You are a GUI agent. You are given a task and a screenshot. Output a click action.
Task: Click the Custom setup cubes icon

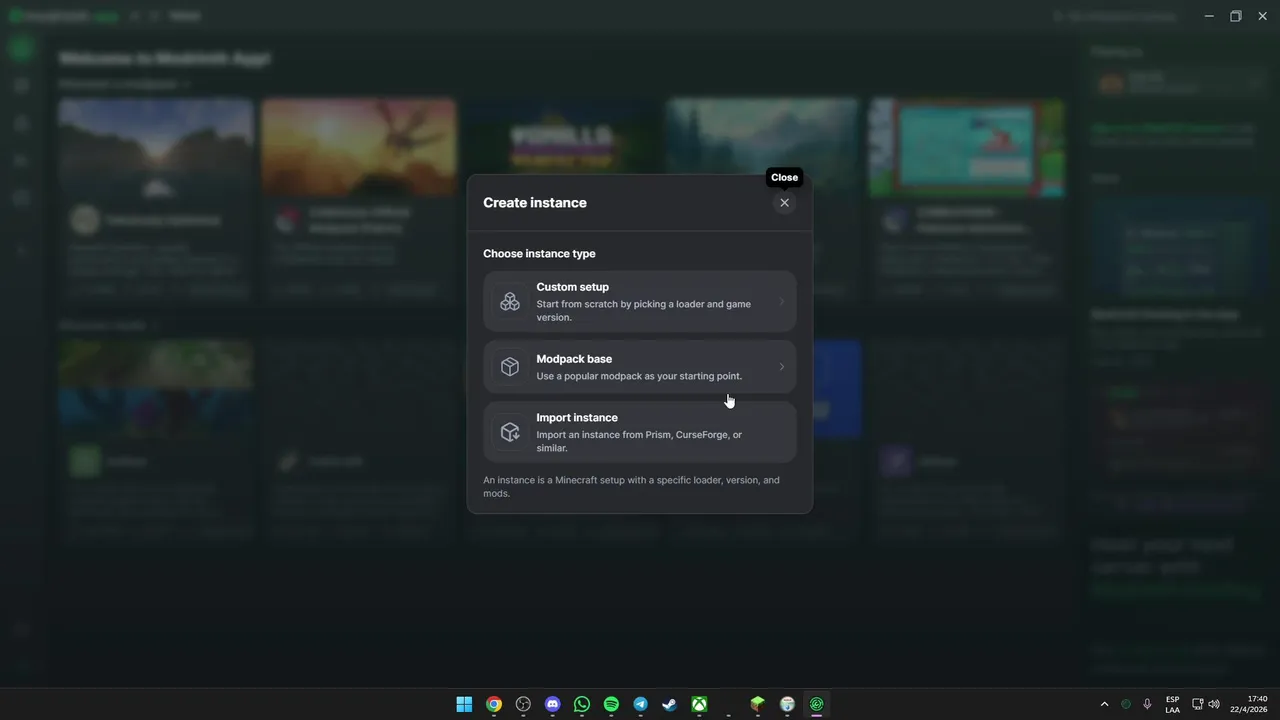pos(510,302)
